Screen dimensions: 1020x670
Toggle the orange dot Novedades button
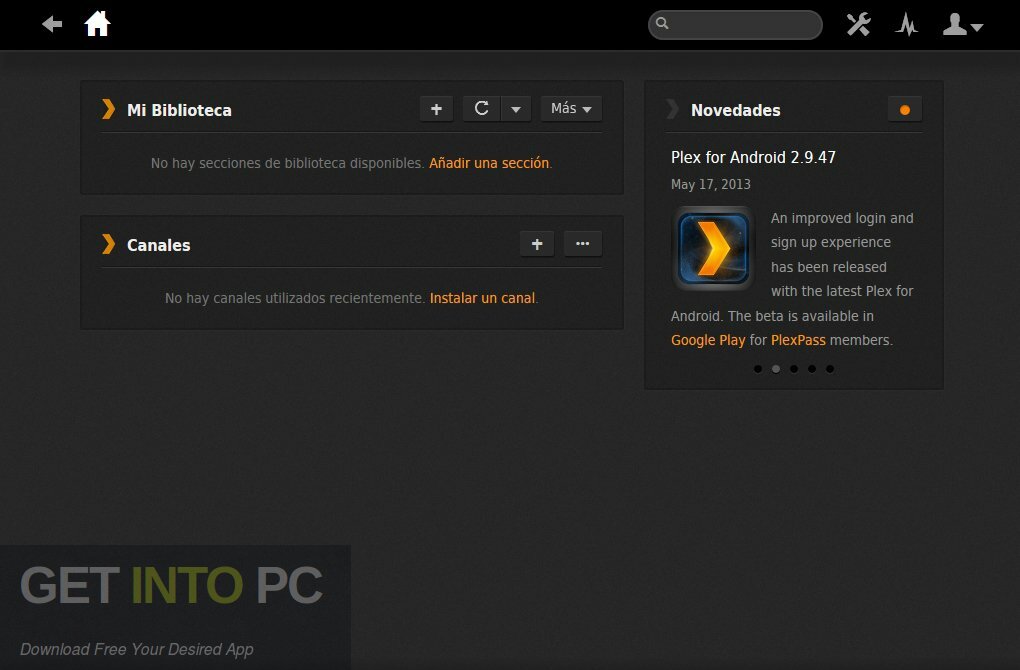tap(905, 109)
